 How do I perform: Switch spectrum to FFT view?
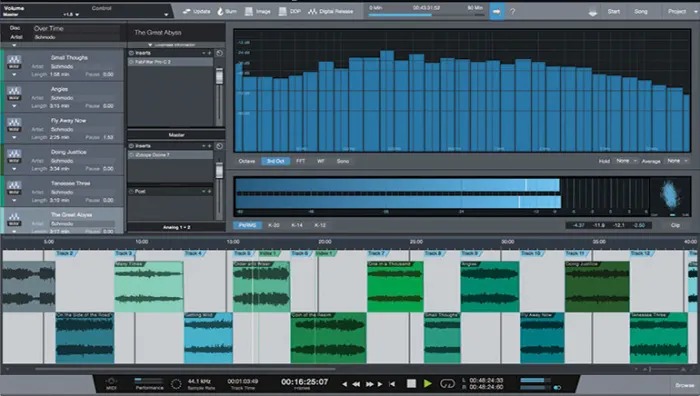pos(300,161)
